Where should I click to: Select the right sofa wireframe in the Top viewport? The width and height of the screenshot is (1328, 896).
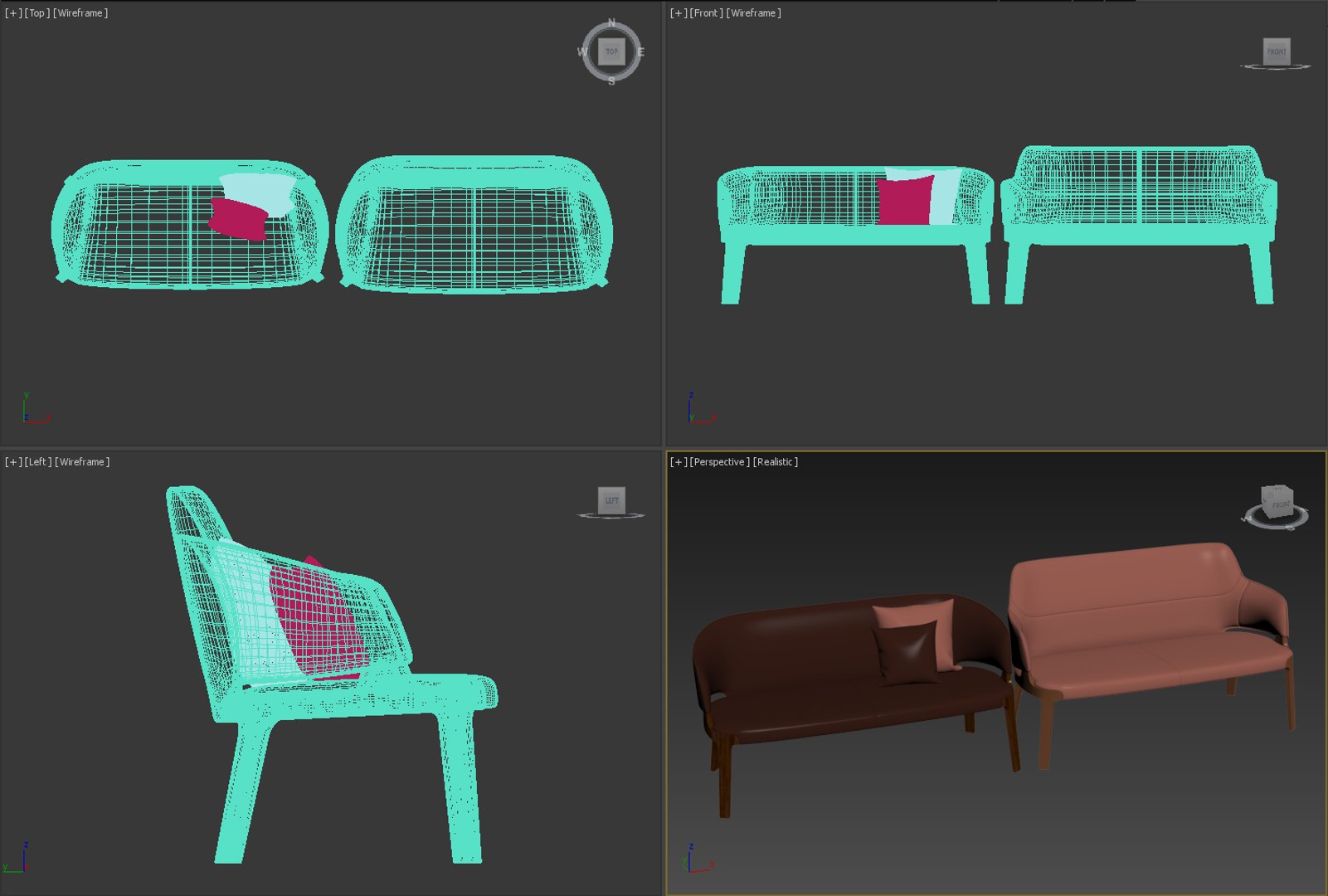[x=474, y=224]
